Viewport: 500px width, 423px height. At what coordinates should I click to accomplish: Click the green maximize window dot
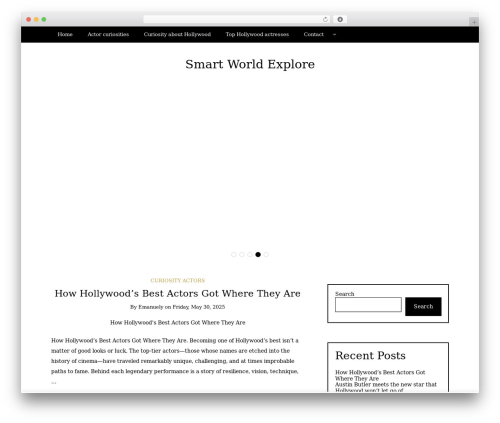(x=44, y=19)
